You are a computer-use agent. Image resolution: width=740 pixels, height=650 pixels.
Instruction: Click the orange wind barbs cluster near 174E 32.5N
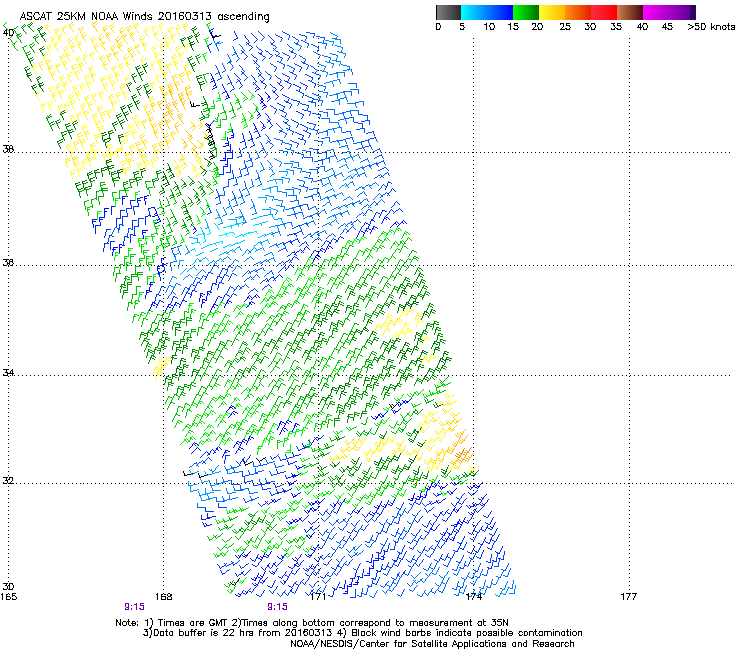(x=462, y=454)
